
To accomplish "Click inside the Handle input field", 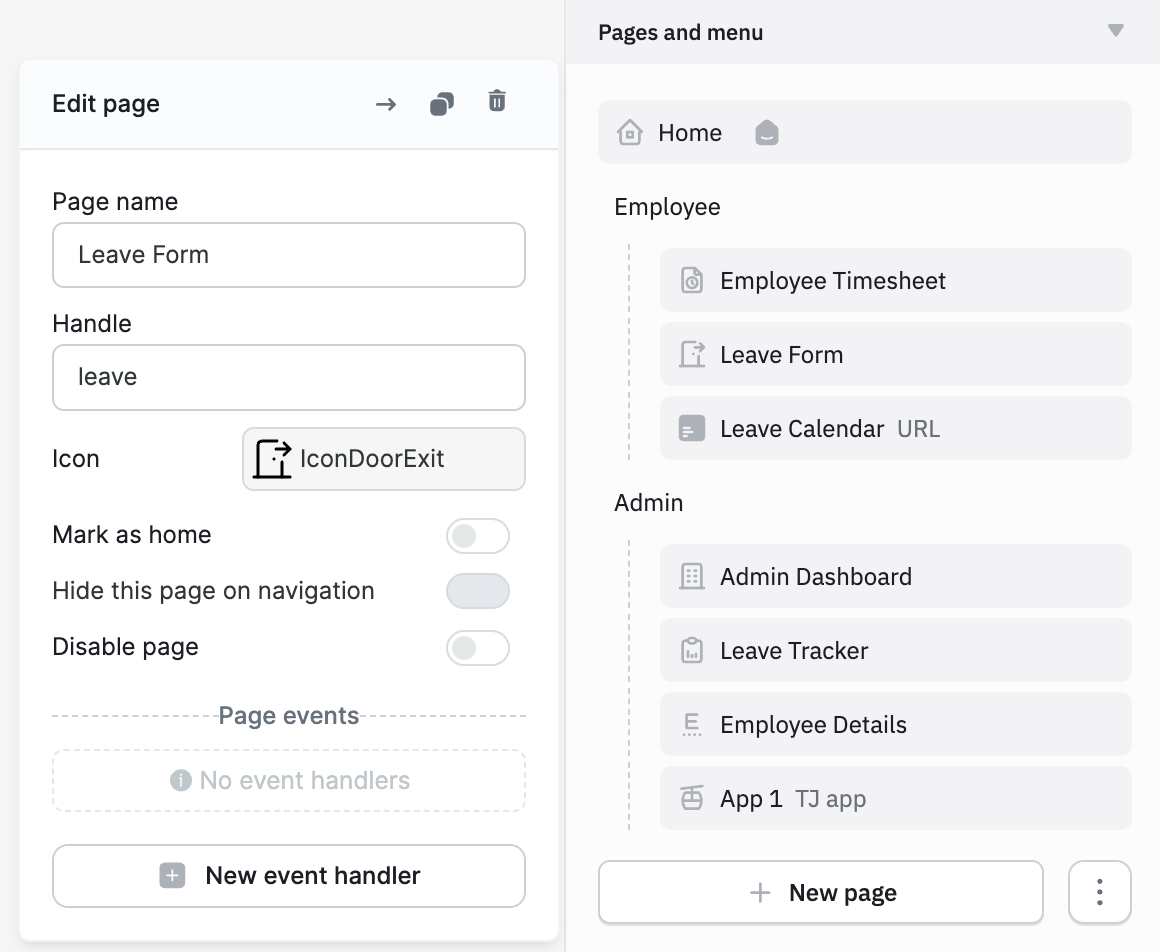I will pyautogui.click(x=289, y=377).
